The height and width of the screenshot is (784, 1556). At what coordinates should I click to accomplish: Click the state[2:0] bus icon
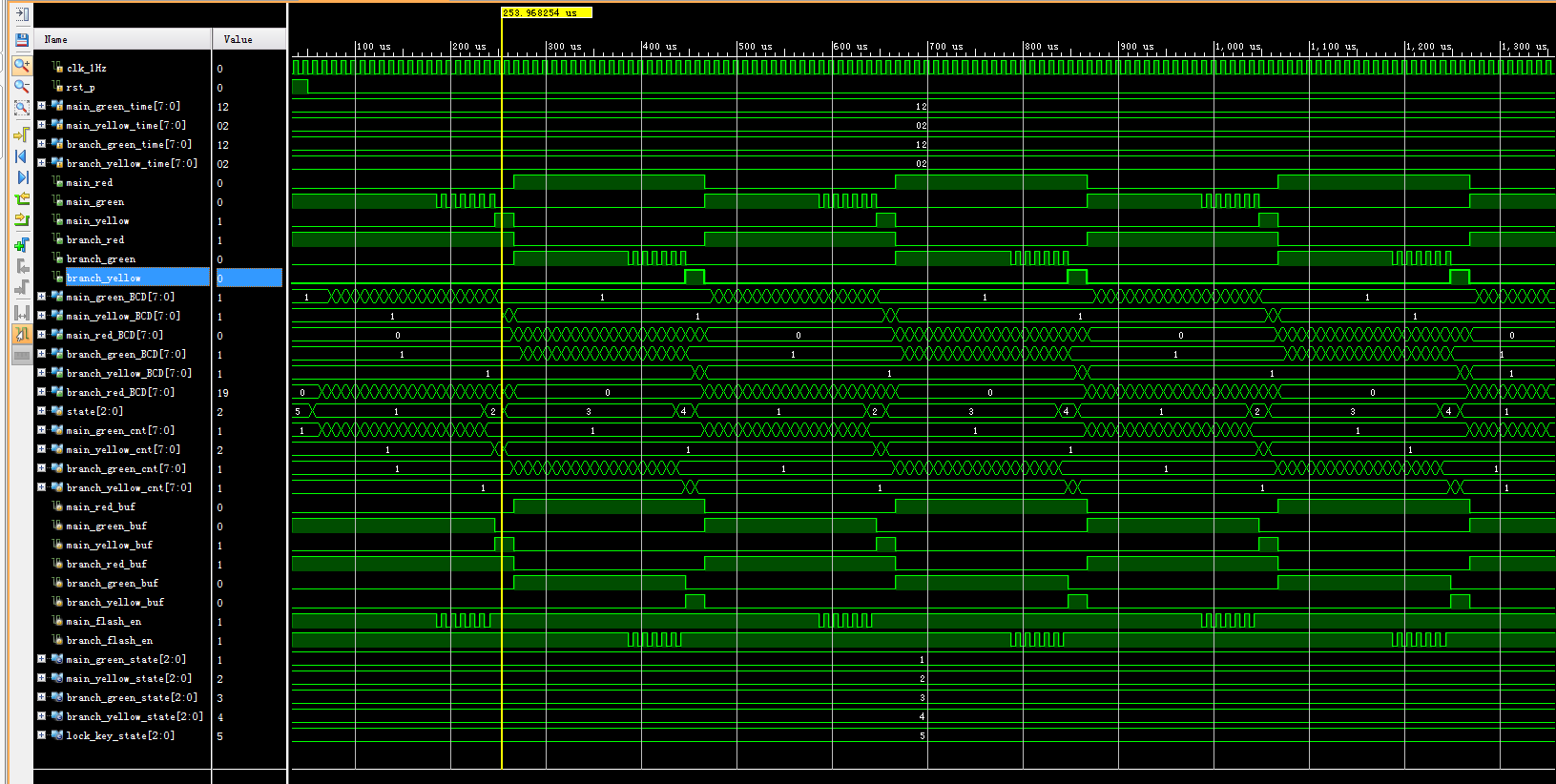[x=57, y=411]
